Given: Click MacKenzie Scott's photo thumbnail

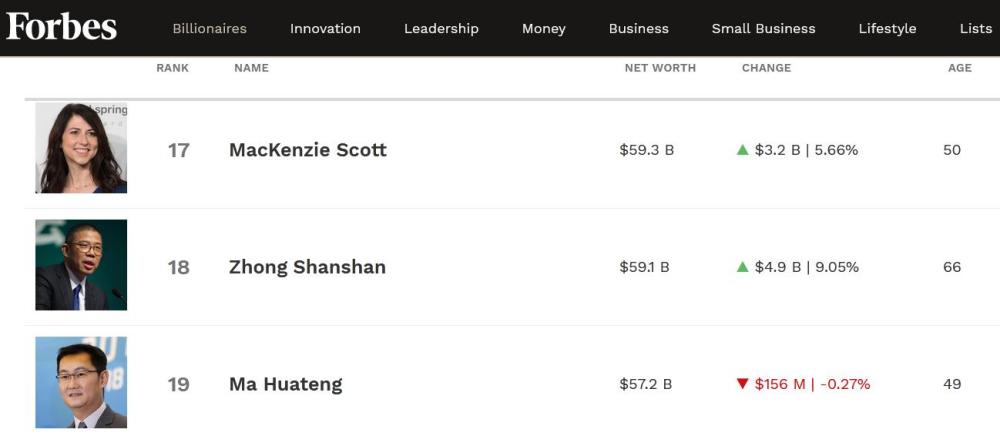Looking at the screenshot, I should click(x=81, y=148).
